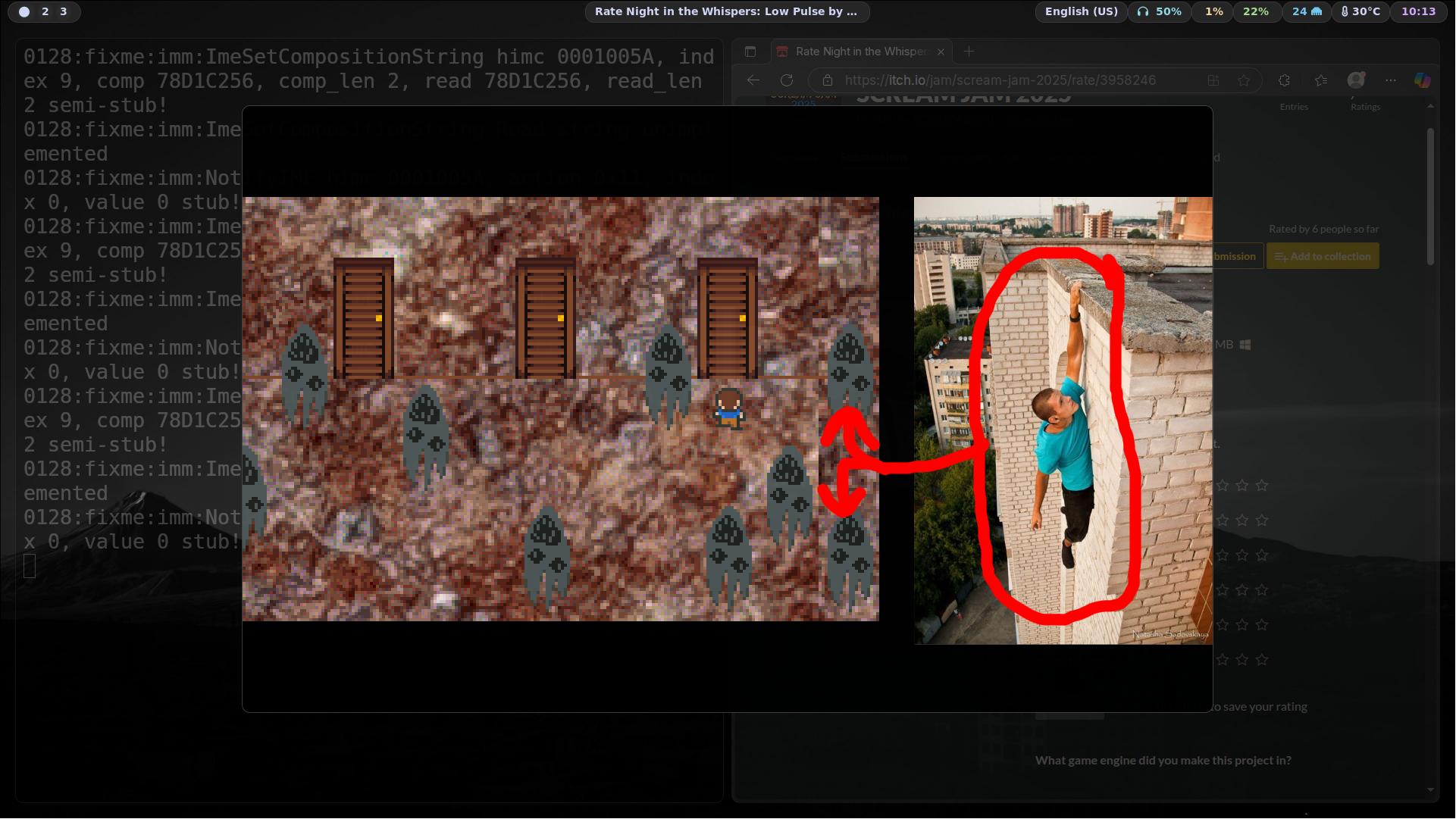Click the Add to collection button
1456x819 pixels.
click(1323, 257)
